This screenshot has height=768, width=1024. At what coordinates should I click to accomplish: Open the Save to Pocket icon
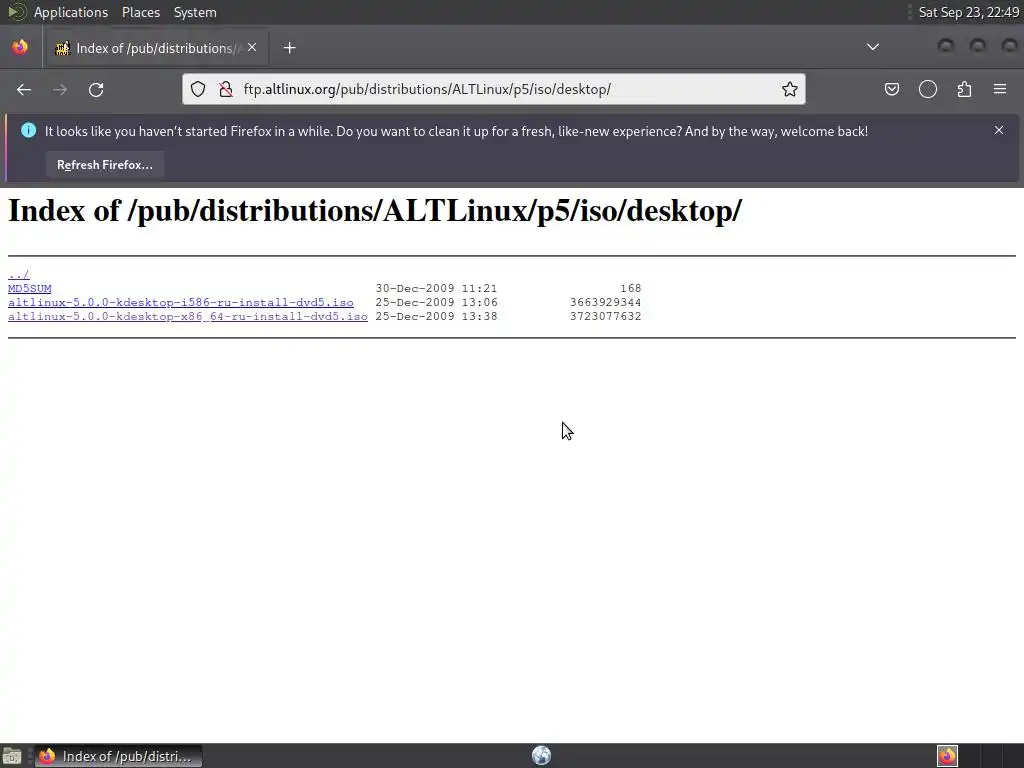coord(891,89)
